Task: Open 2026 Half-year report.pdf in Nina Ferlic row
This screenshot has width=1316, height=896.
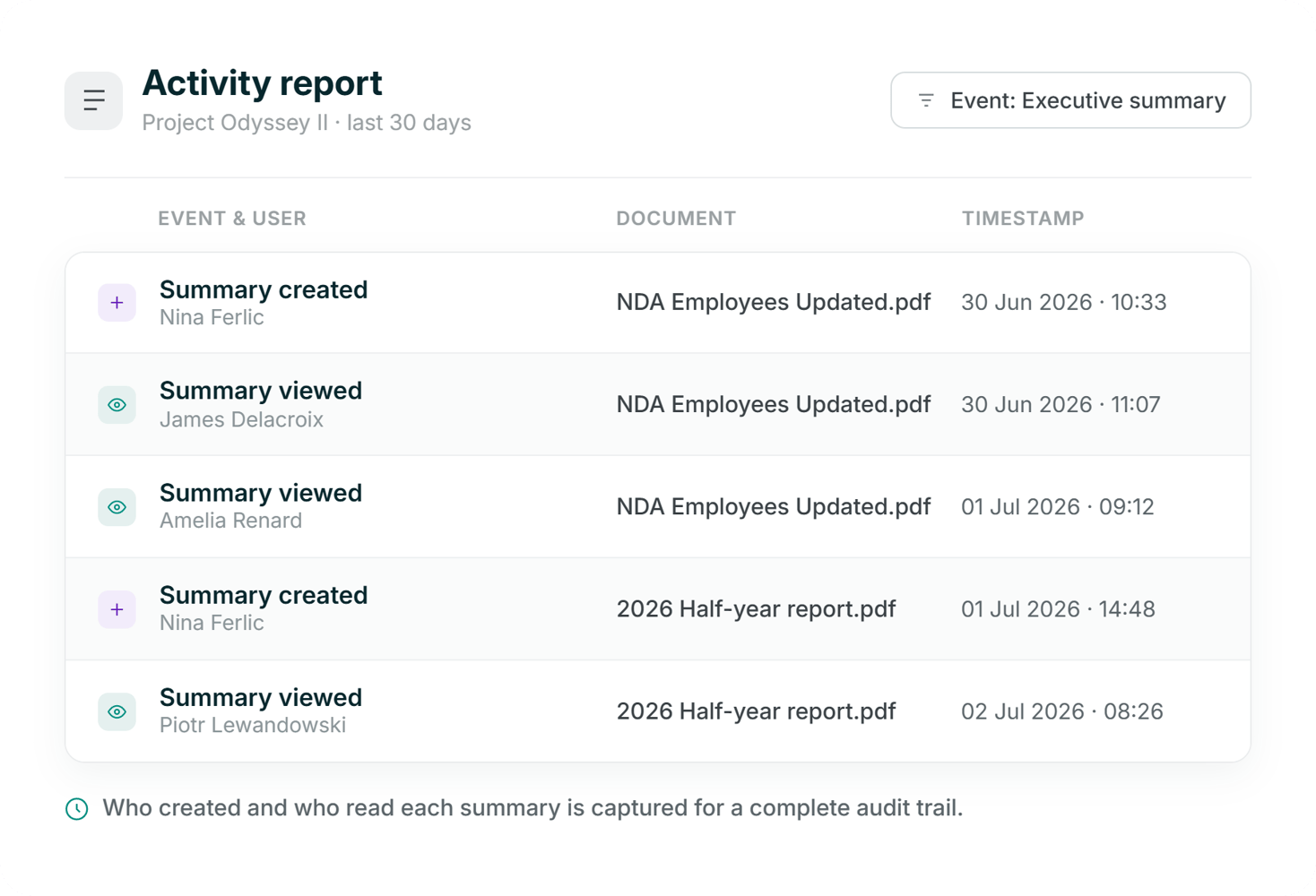Action: 756,609
